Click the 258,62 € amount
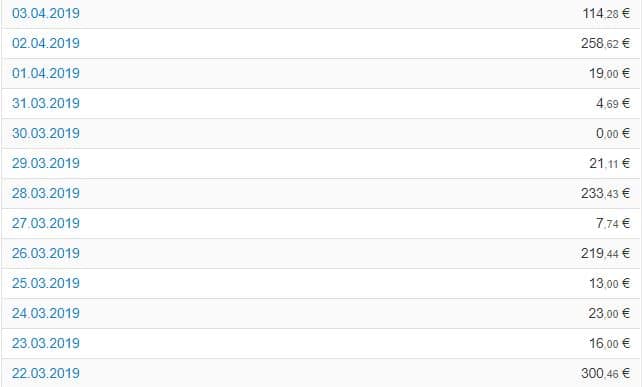 (x=606, y=43)
